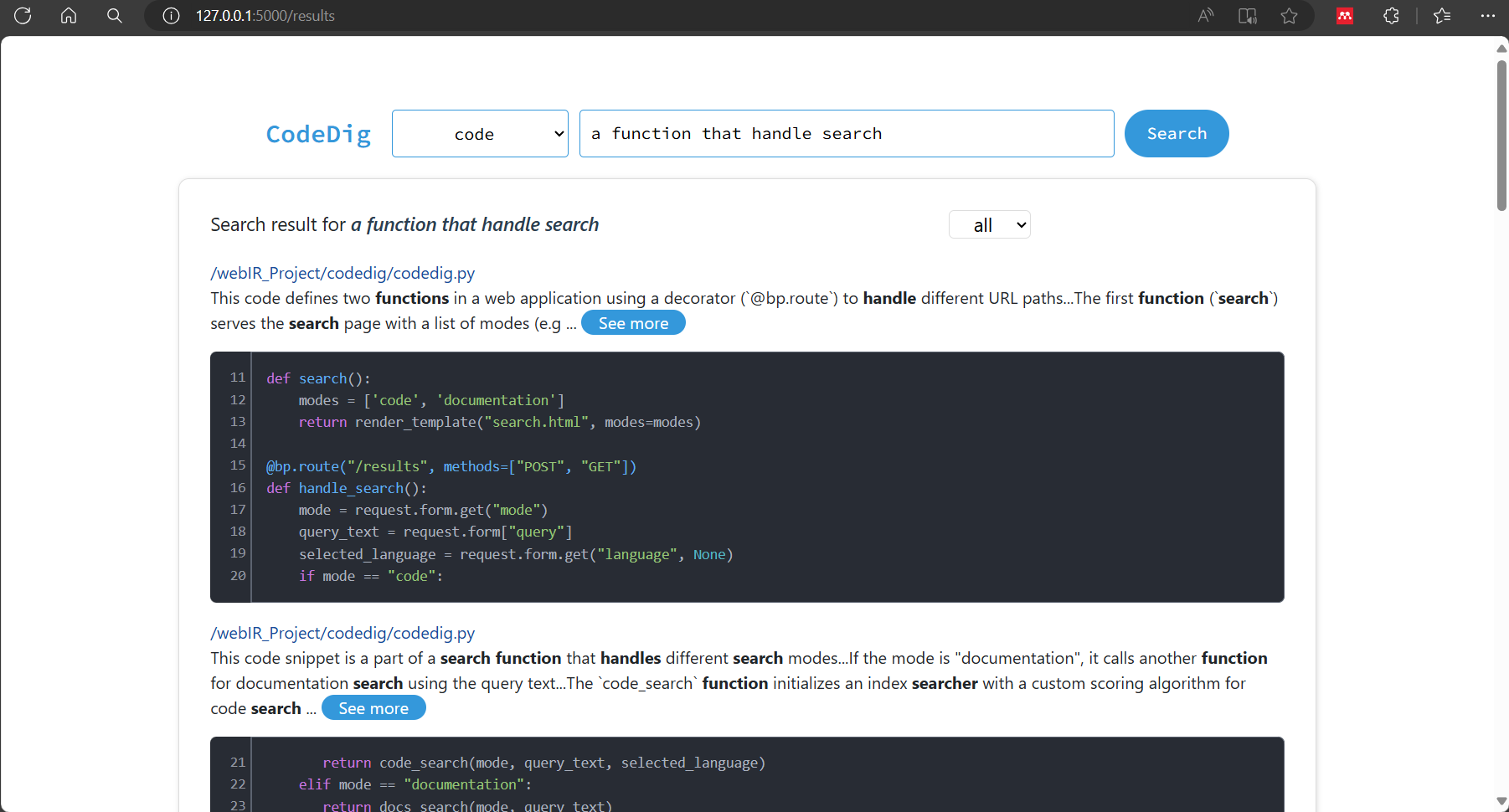This screenshot has height=812, width=1509.
Task: Click code line 'def handle_search():'
Action: click(347, 488)
